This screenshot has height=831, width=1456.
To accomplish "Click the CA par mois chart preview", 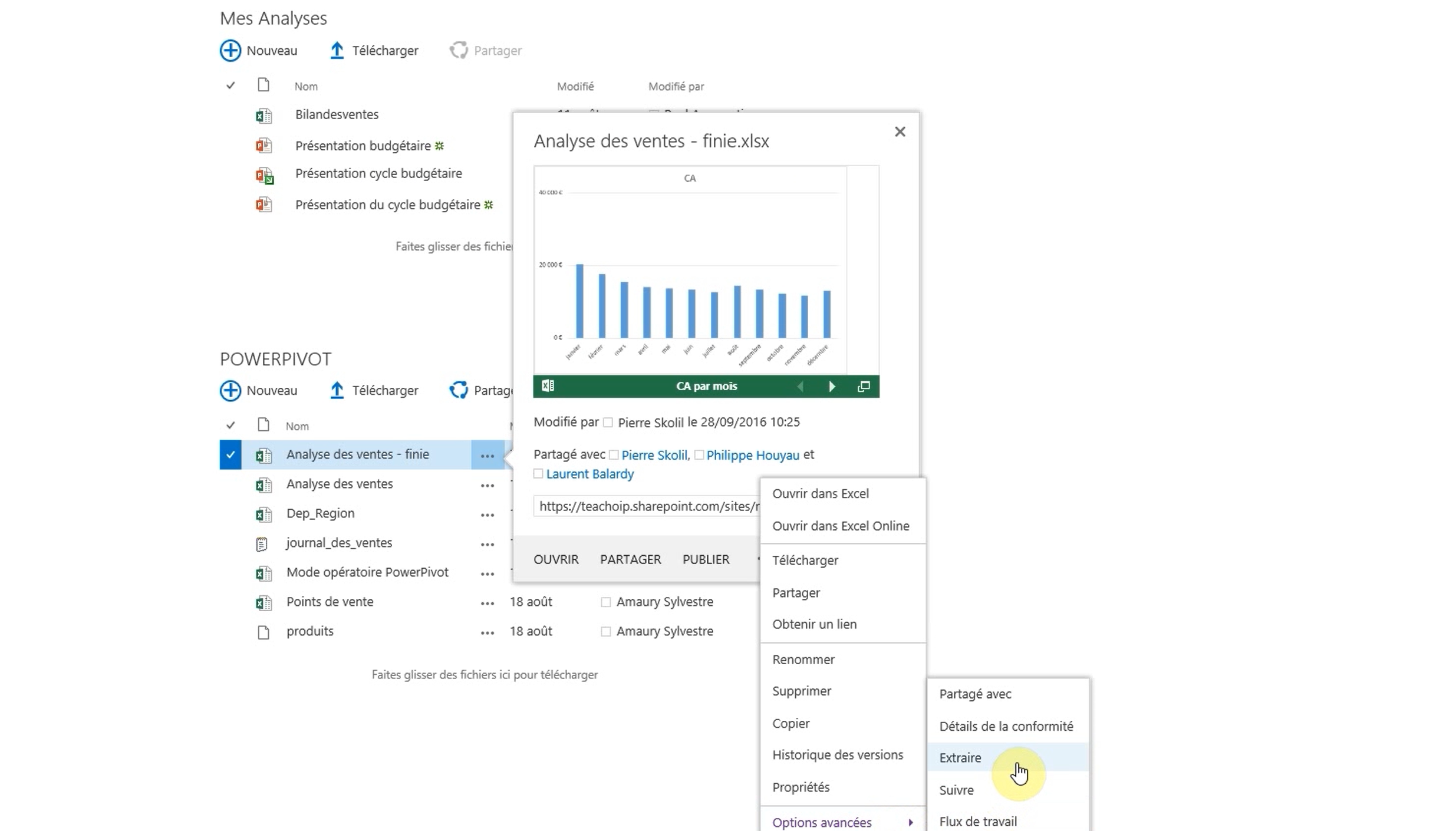I will click(x=690, y=269).
